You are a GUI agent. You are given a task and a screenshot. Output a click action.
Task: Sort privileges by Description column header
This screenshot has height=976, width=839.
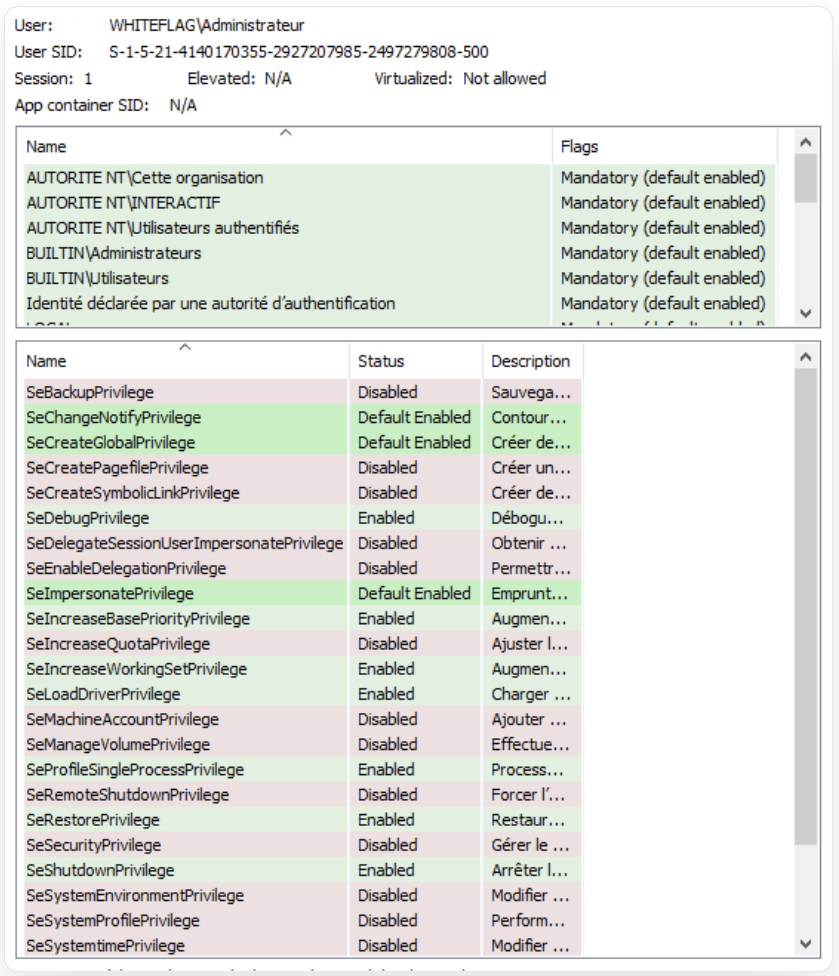530,361
